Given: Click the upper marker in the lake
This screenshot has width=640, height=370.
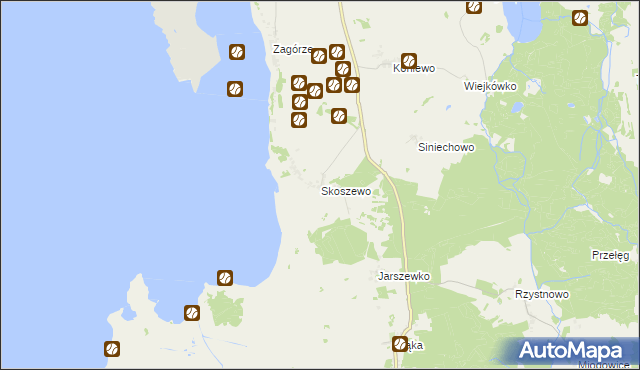Looking at the screenshot, I should click(x=237, y=52).
